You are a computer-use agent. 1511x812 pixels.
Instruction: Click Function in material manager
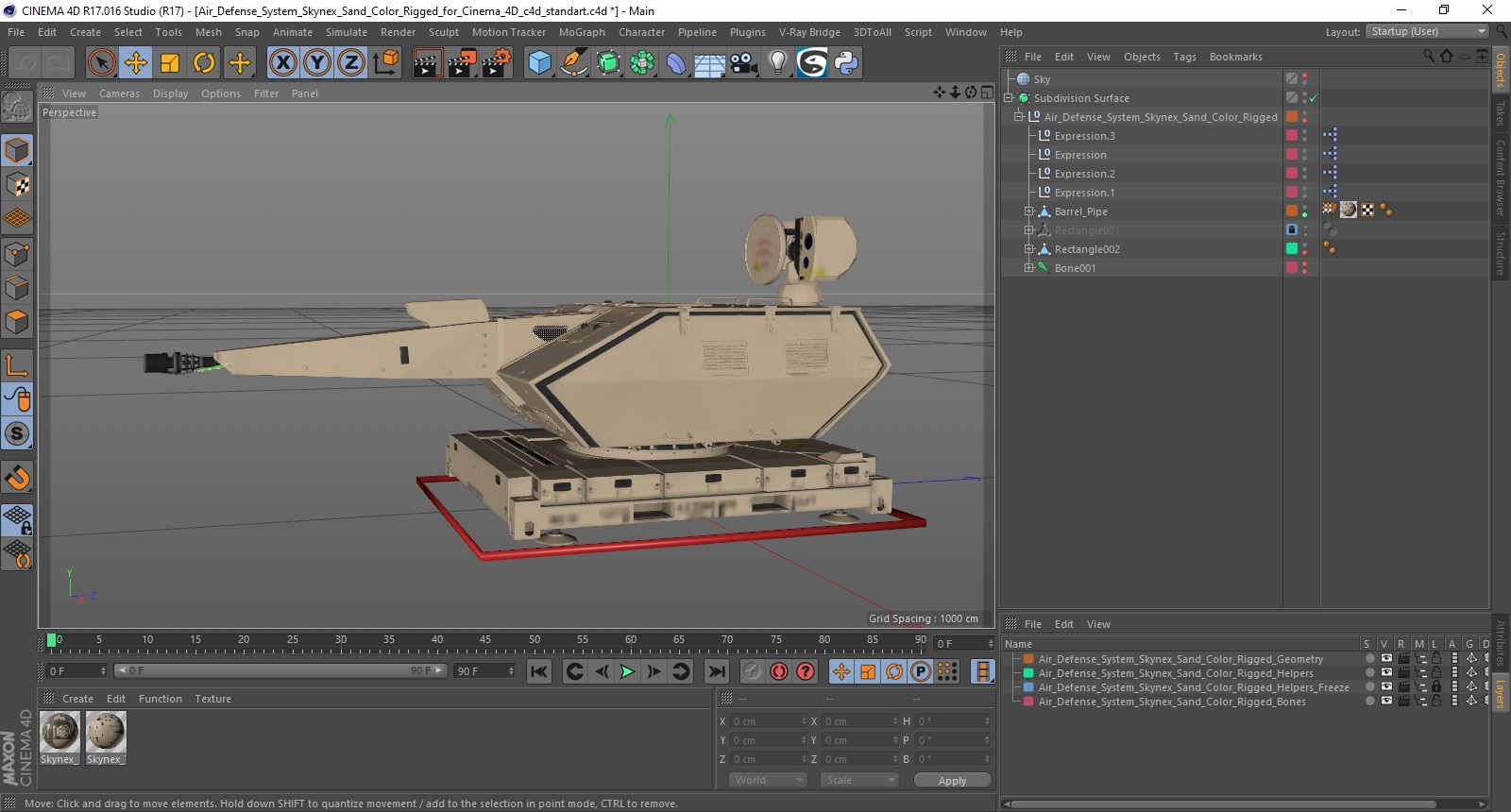coord(161,699)
